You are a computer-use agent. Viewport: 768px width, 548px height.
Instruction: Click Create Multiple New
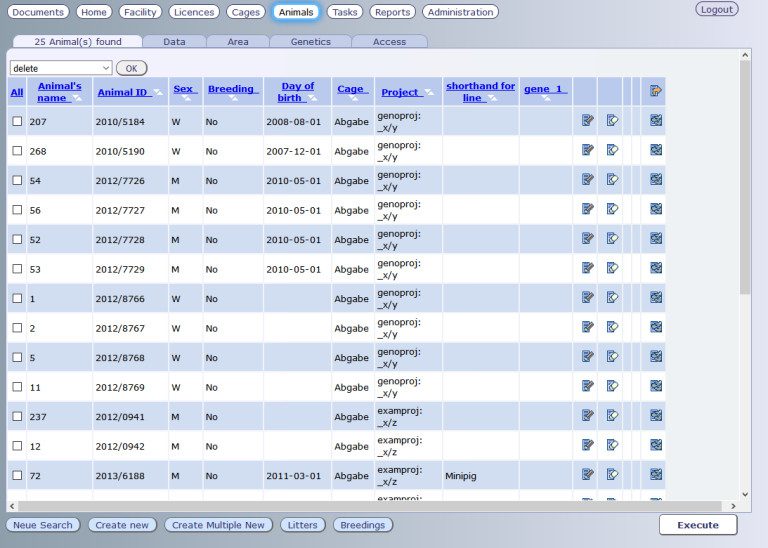(218, 525)
